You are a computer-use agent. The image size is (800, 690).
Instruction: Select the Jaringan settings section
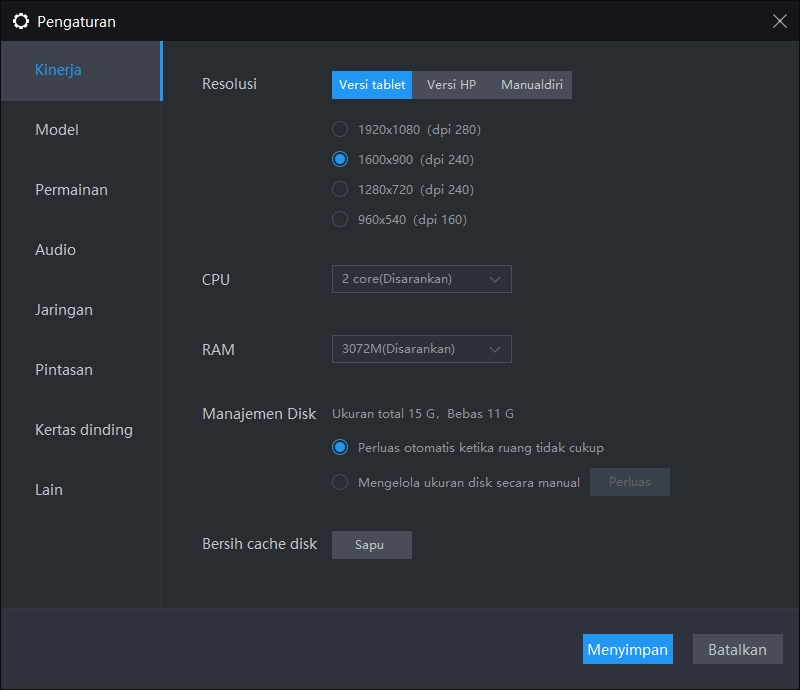tap(64, 310)
